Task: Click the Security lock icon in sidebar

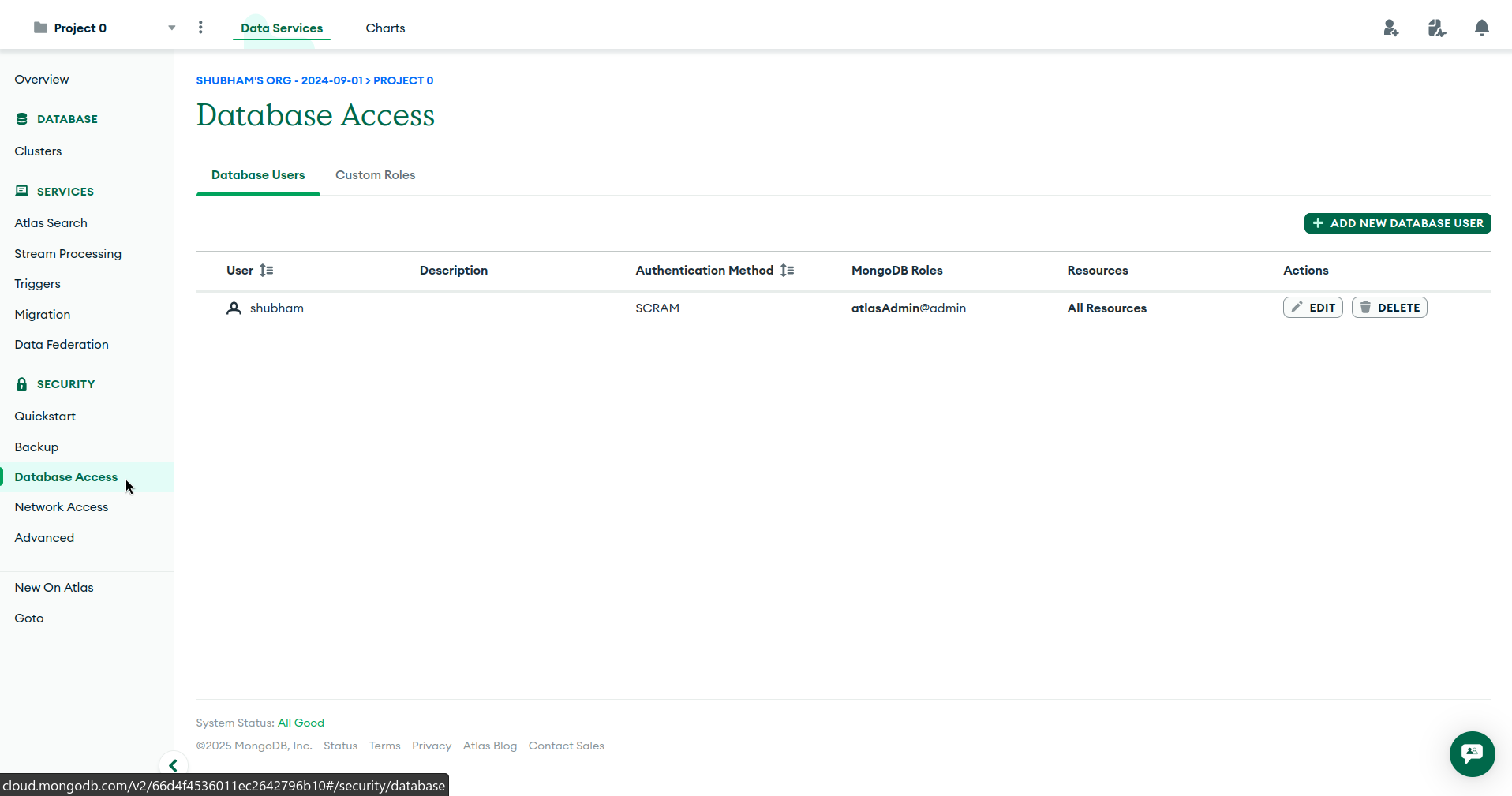Action: click(x=21, y=383)
